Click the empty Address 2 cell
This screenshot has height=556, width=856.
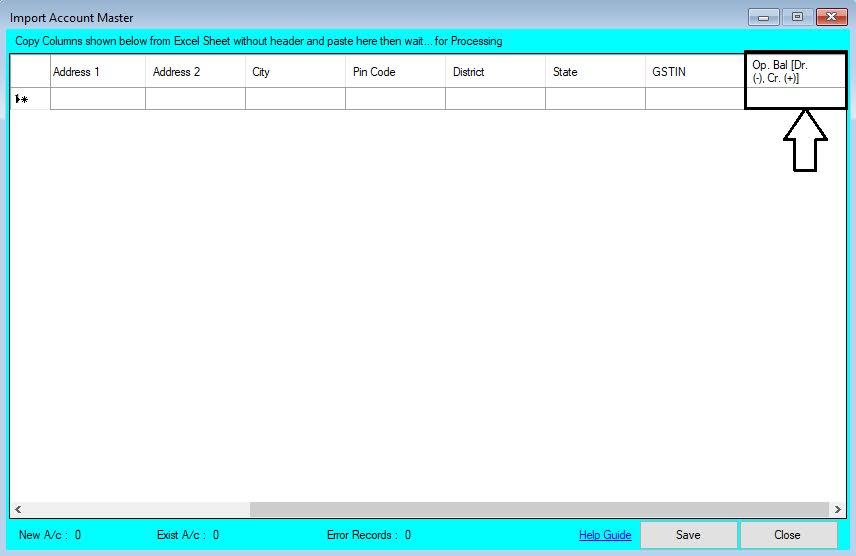tap(195, 99)
